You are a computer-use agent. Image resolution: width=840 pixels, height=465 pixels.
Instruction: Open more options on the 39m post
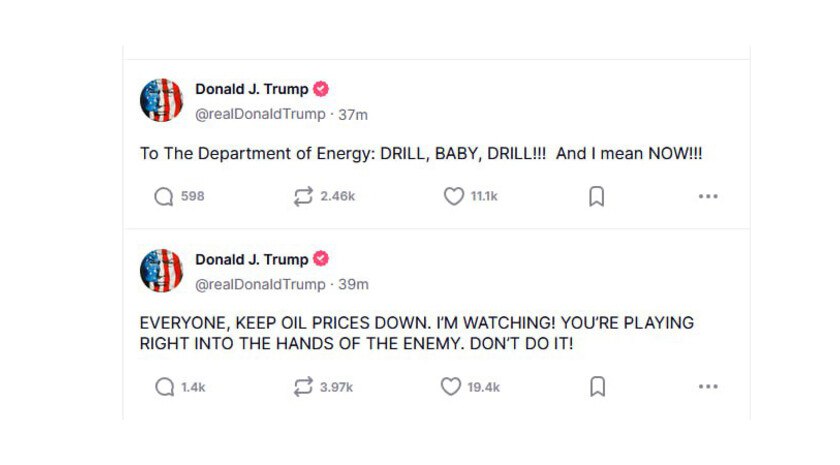click(x=708, y=387)
